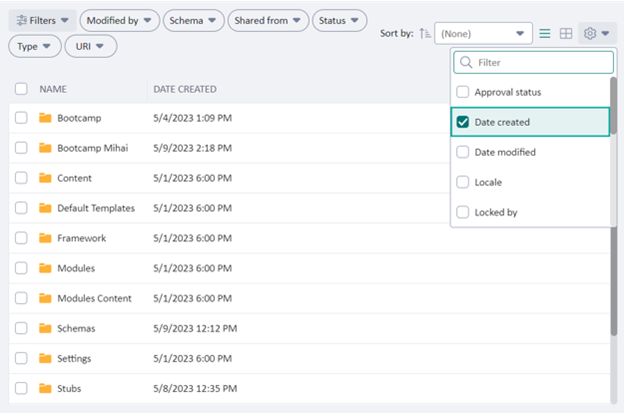Screen dimensions: 624x413
Task: Toggle ascending sort order icon
Action: [425, 34]
